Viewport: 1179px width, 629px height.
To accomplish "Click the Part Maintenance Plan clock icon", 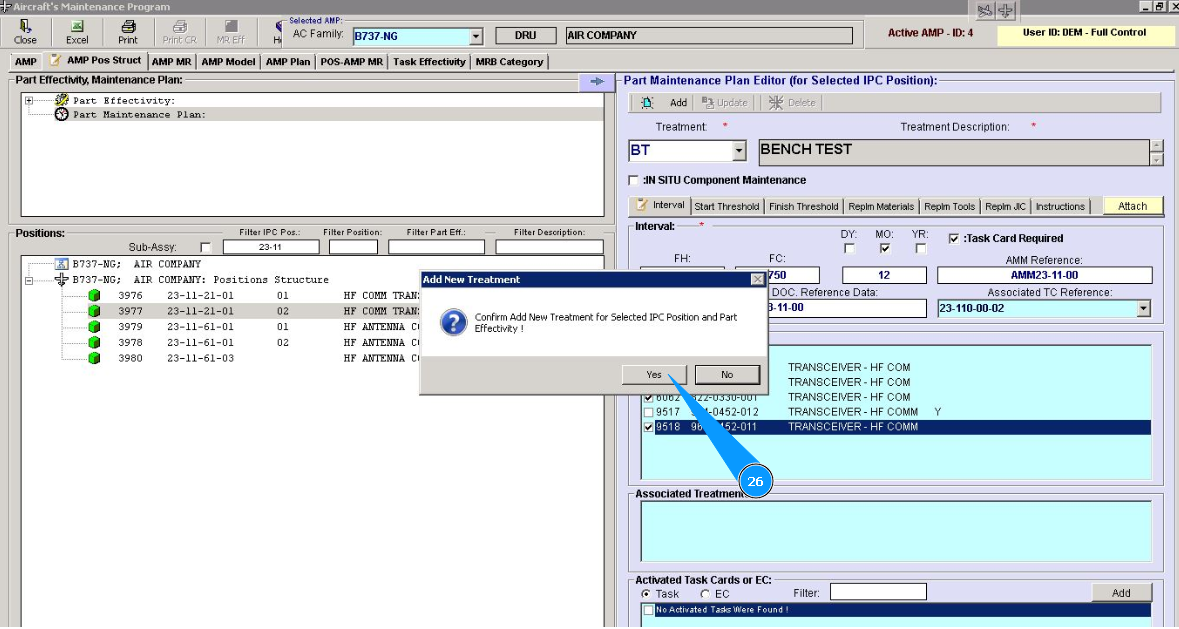I will [x=62, y=114].
